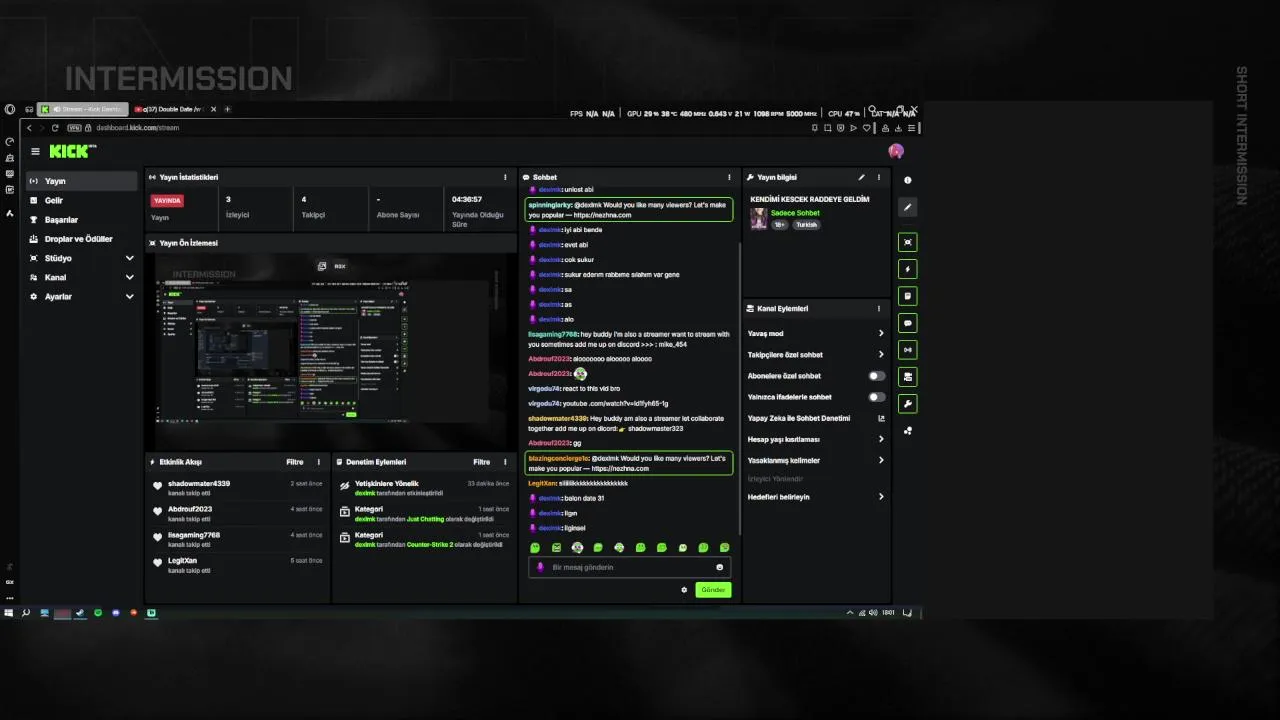1280x720 pixels.
Task: Click the green broadcast toolbar icon
Action: [x=908, y=350]
